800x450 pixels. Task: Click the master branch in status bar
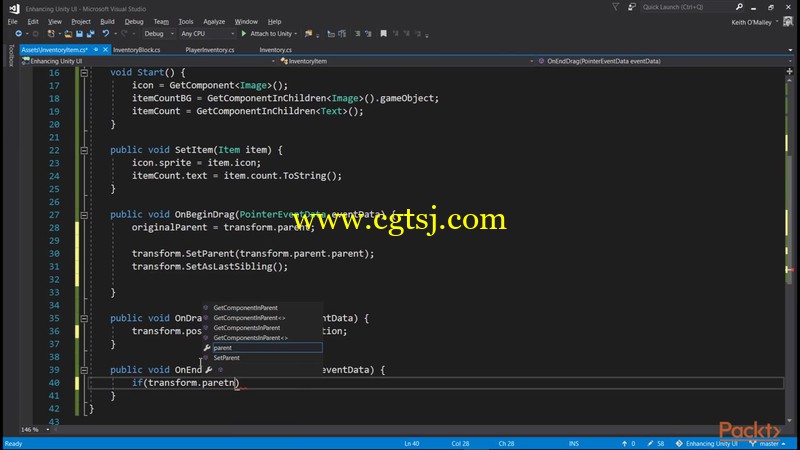point(768,444)
